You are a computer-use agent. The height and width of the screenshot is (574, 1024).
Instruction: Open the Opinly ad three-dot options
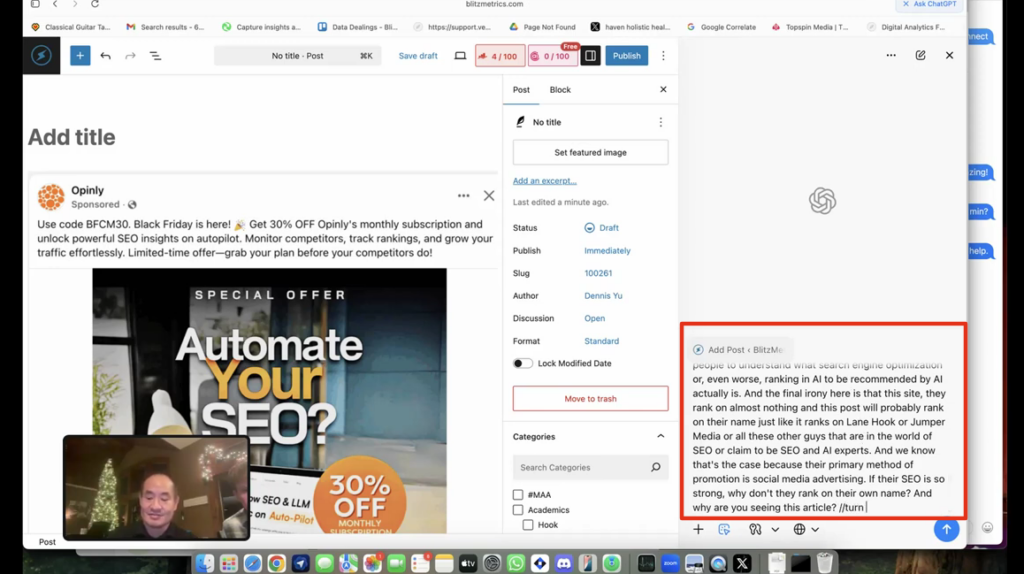click(463, 196)
